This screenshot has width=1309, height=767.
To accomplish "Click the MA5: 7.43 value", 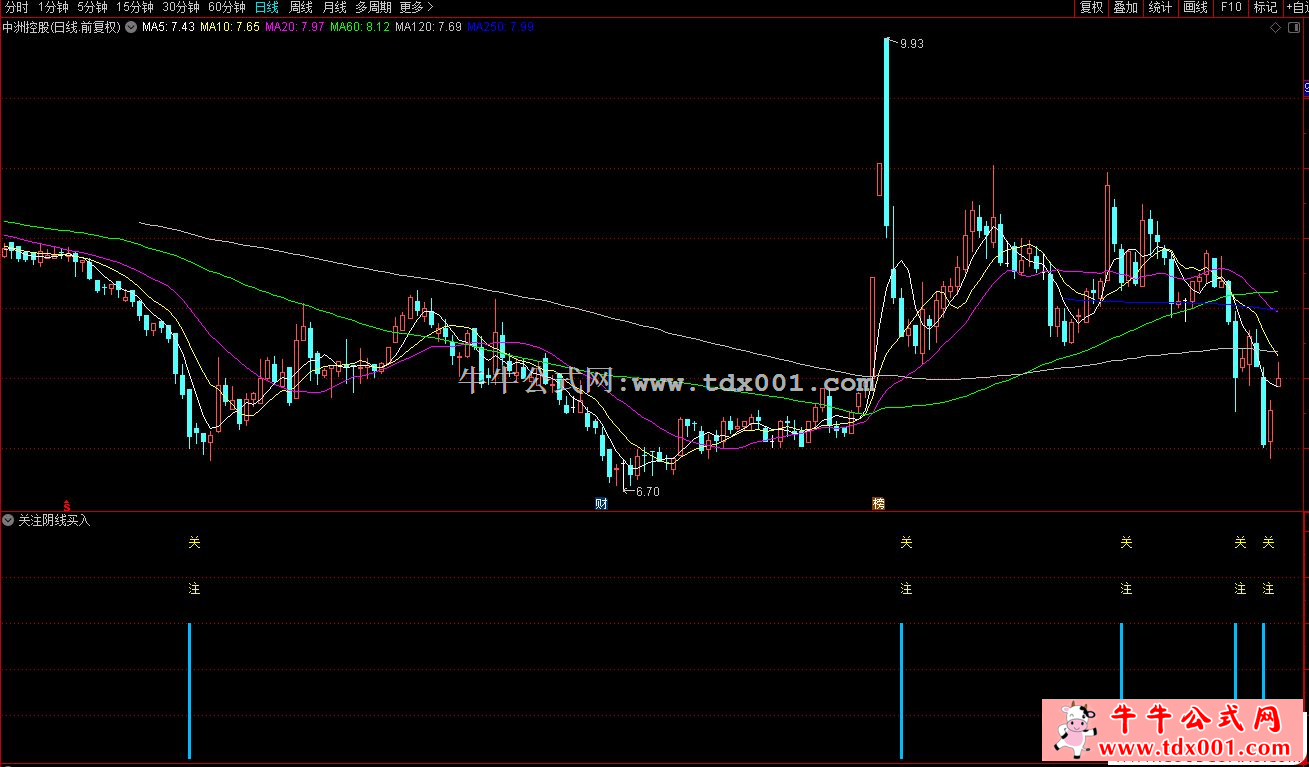I will (x=168, y=27).
